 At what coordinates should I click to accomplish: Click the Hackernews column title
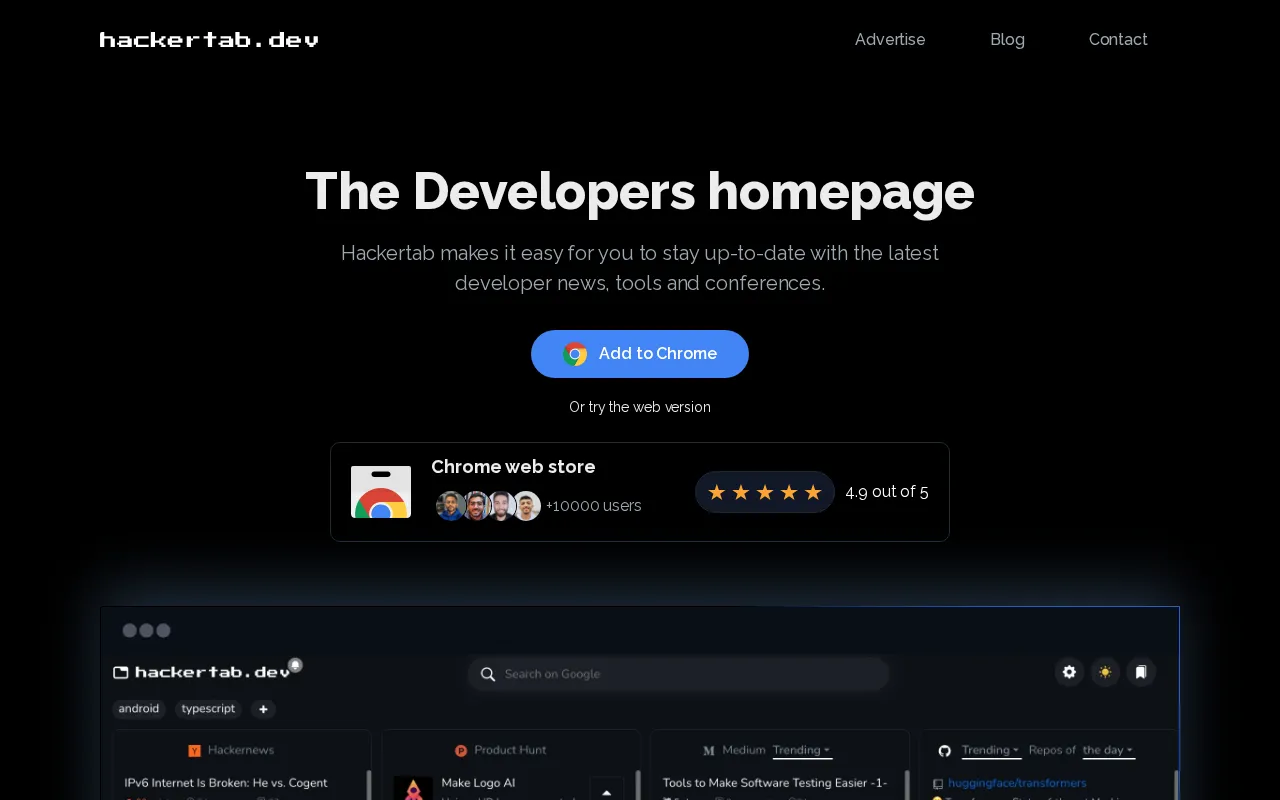(241, 750)
